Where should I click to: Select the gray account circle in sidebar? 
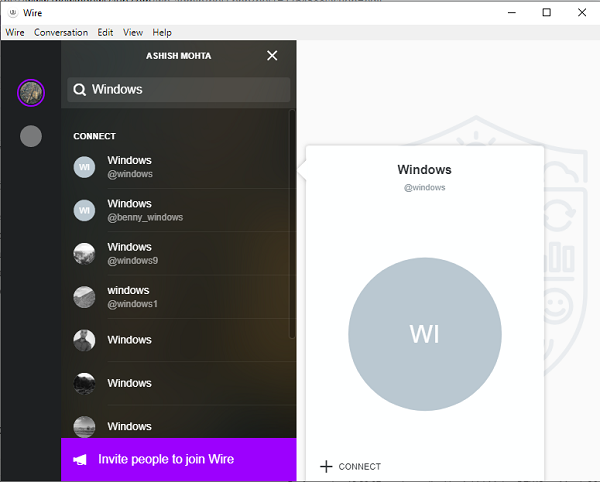click(x=31, y=136)
